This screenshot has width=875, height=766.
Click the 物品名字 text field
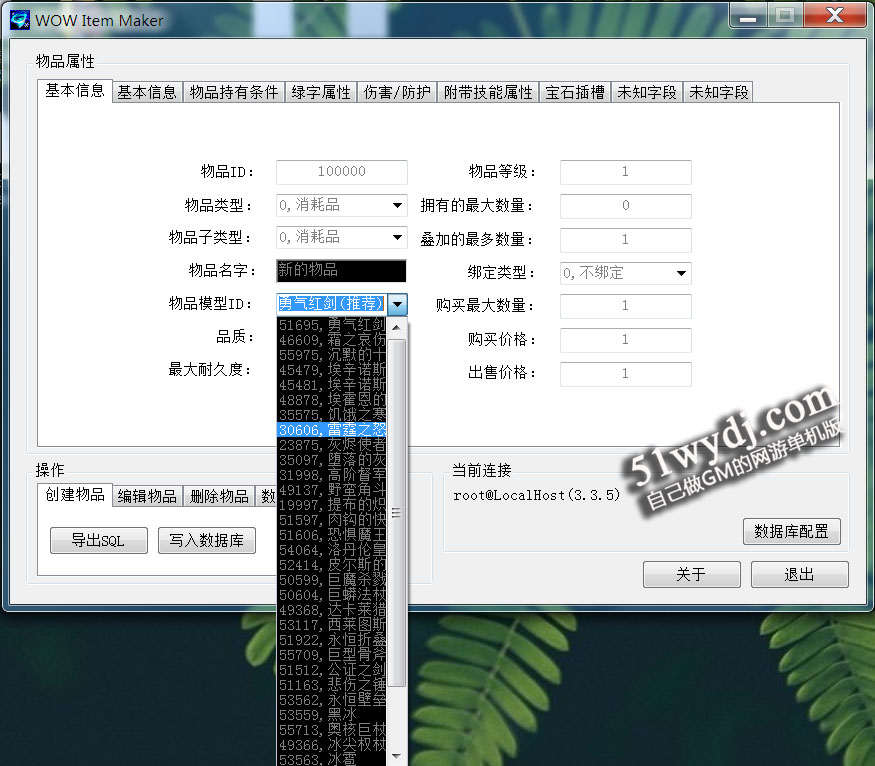click(342, 271)
